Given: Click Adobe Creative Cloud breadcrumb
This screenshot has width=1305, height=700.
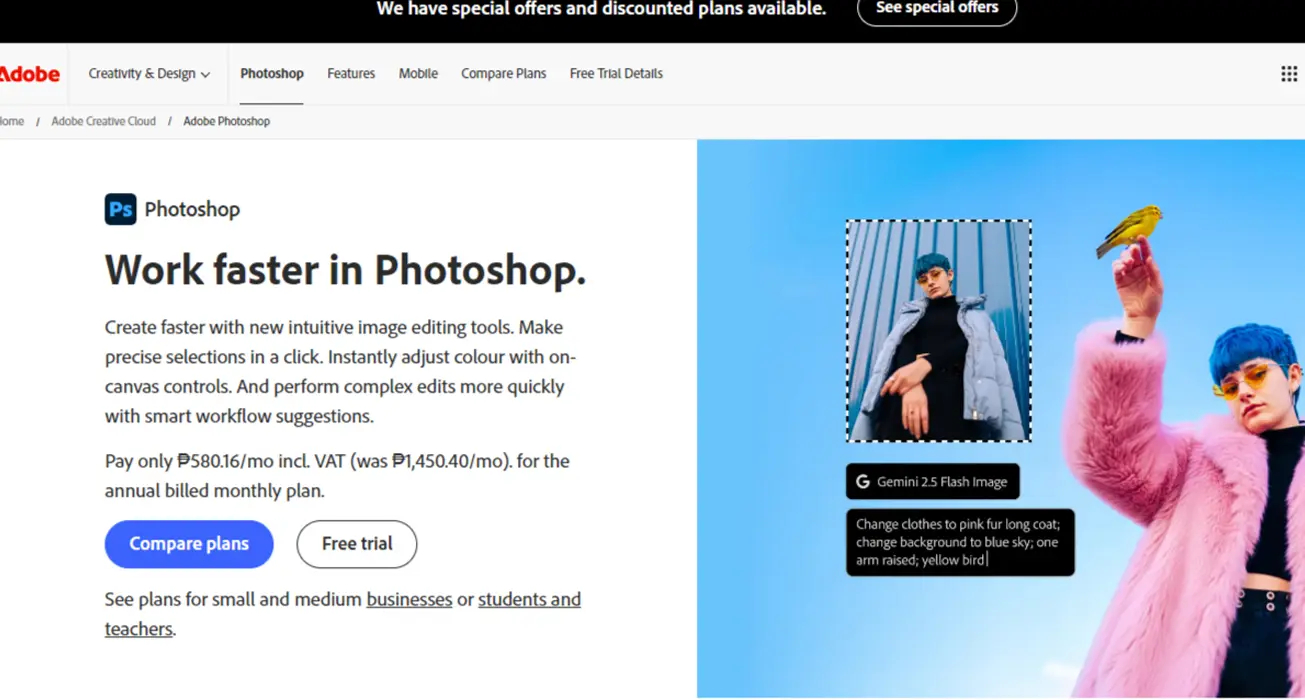Looking at the screenshot, I should click(103, 120).
